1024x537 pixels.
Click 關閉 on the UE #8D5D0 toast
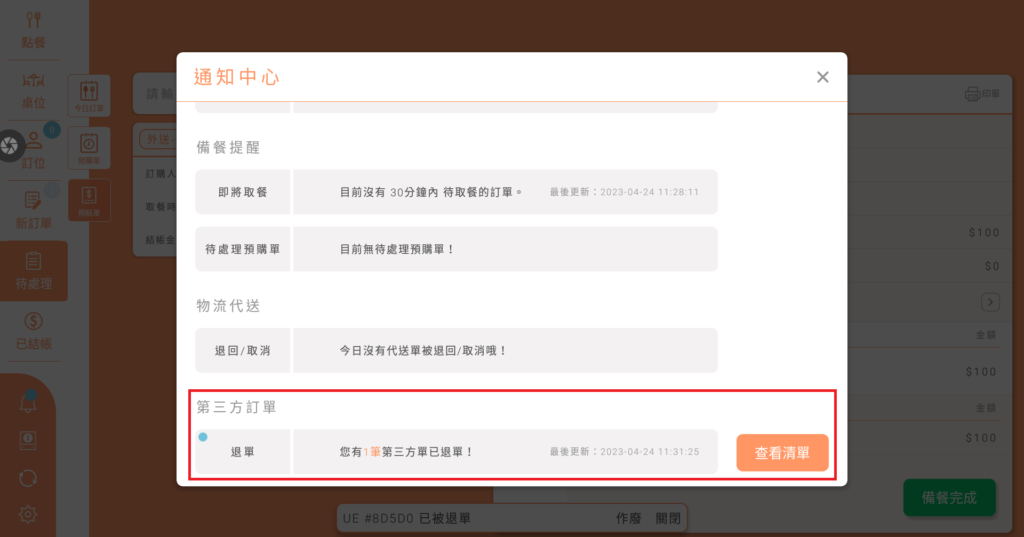[x=668, y=519]
